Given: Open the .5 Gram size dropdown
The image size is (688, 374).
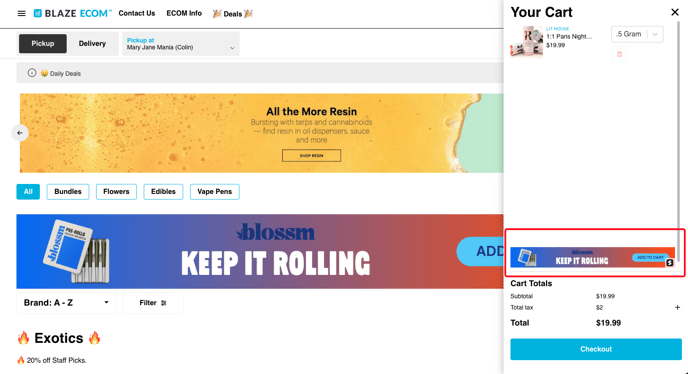Looking at the screenshot, I should click(637, 34).
